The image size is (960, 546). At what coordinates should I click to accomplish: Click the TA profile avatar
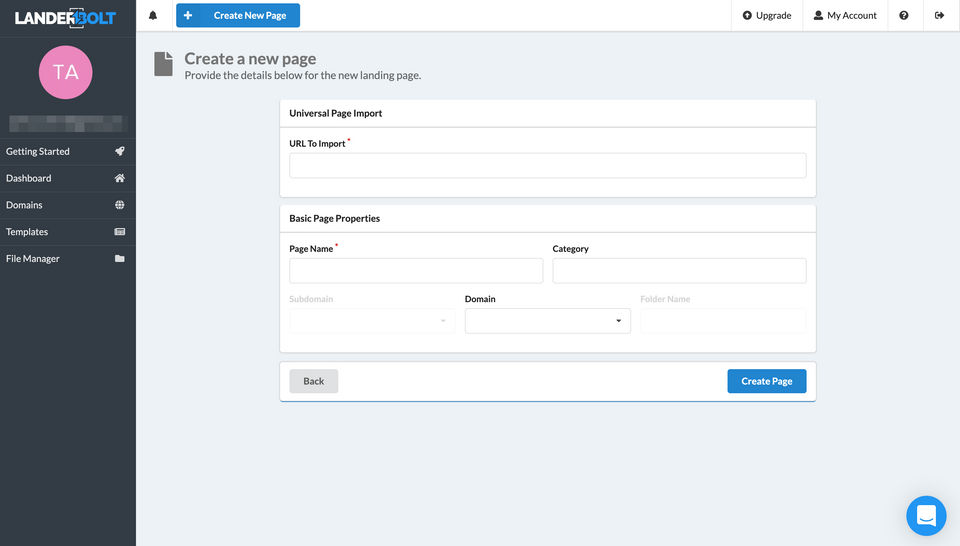(66, 72)
